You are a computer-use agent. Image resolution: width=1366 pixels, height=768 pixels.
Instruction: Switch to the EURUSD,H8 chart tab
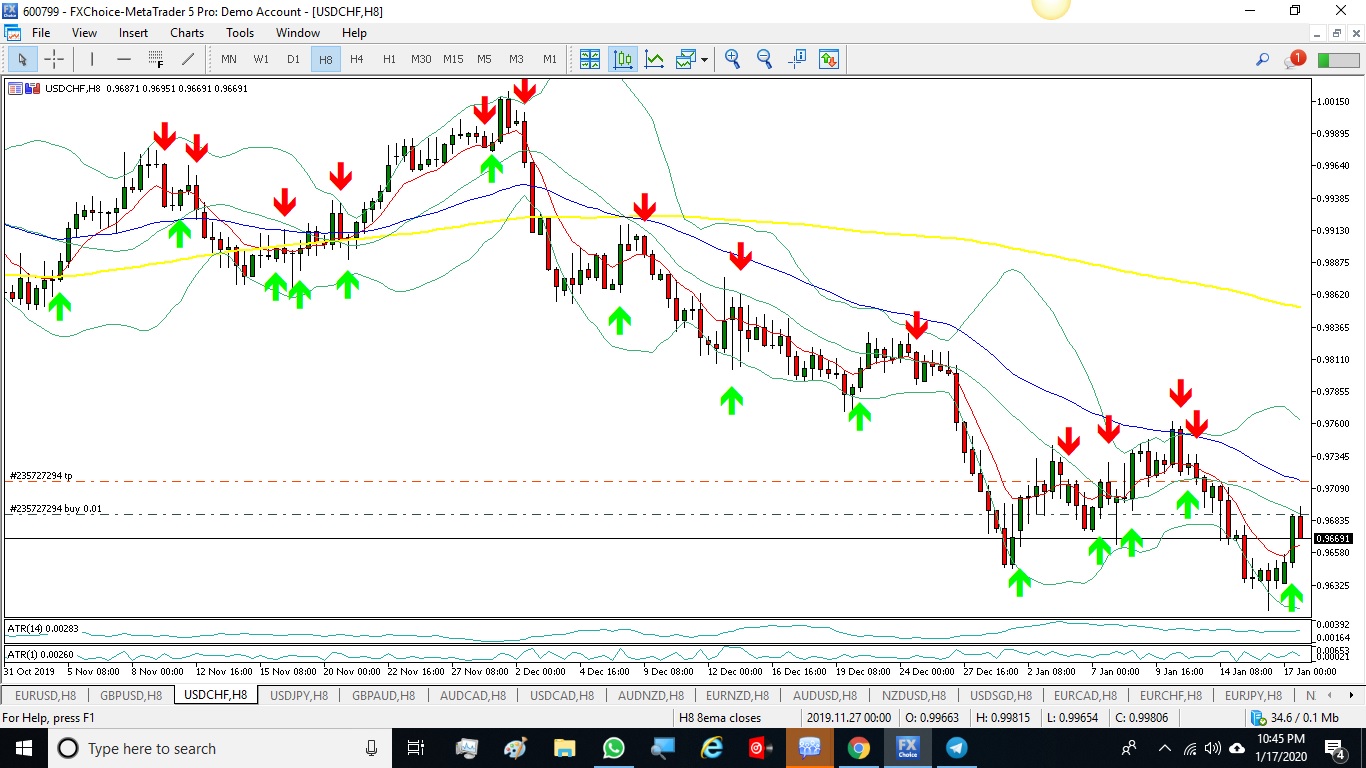pyautogui.click(x=45, y=695)
